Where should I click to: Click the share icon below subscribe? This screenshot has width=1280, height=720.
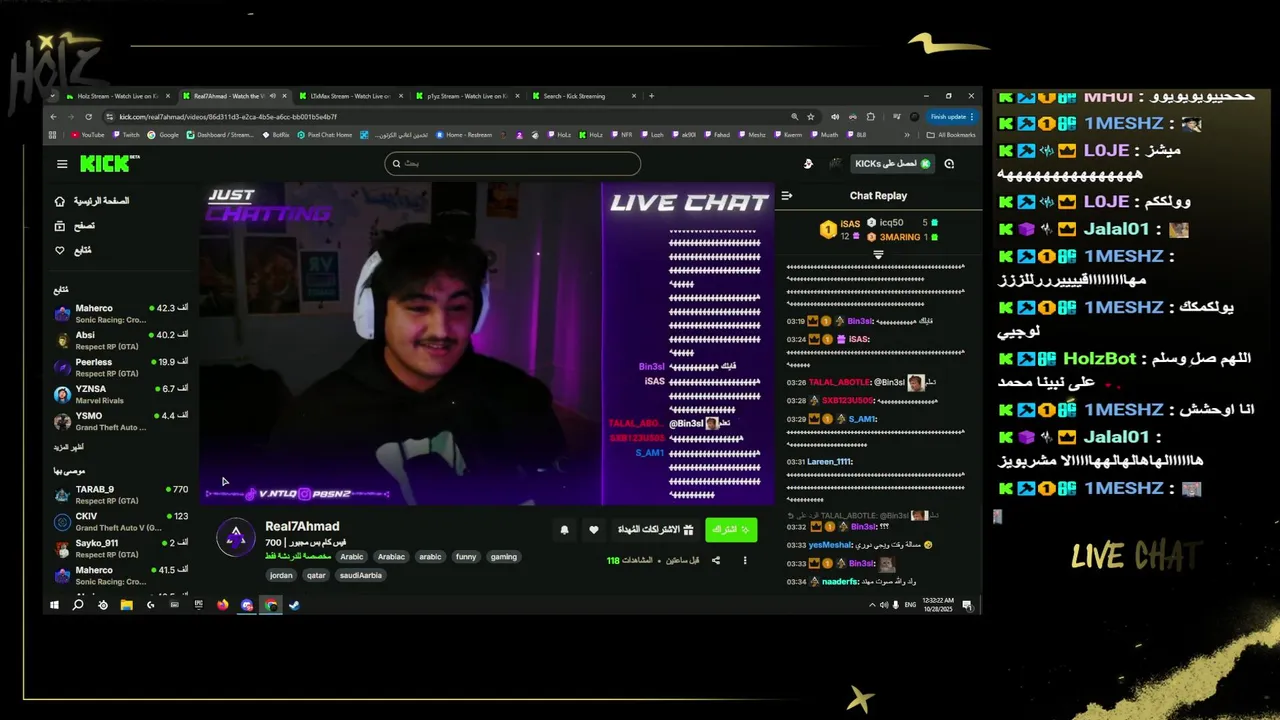point(715,560)
